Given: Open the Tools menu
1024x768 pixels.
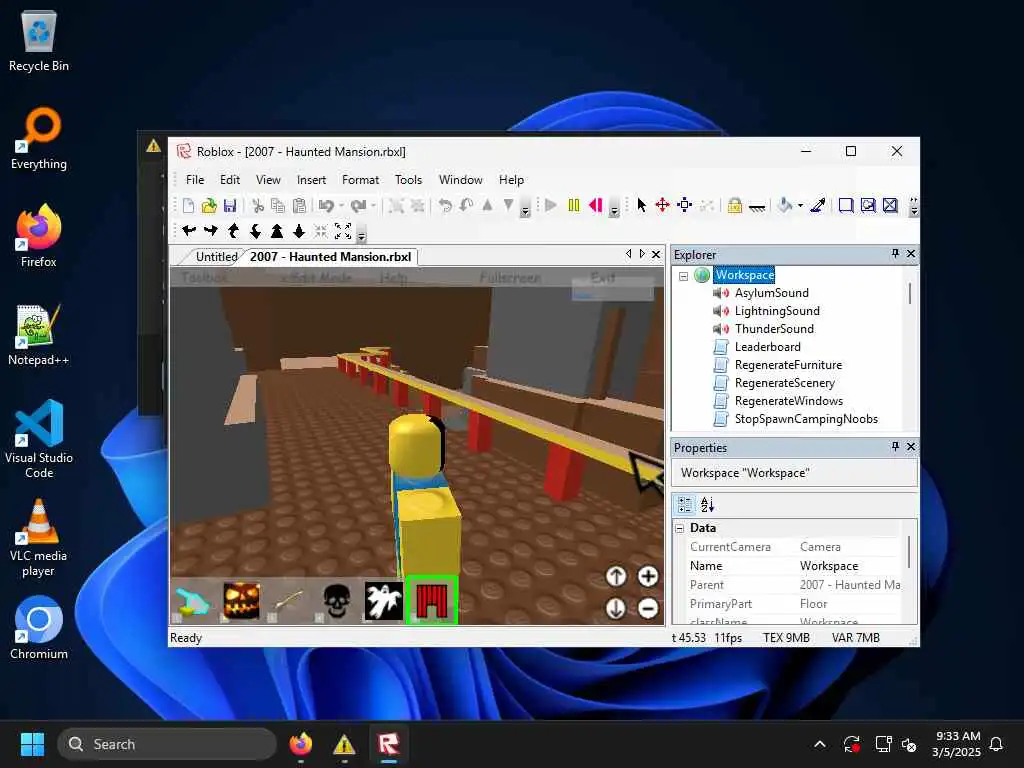Looking at the screenshot, I should click(408, 180).
